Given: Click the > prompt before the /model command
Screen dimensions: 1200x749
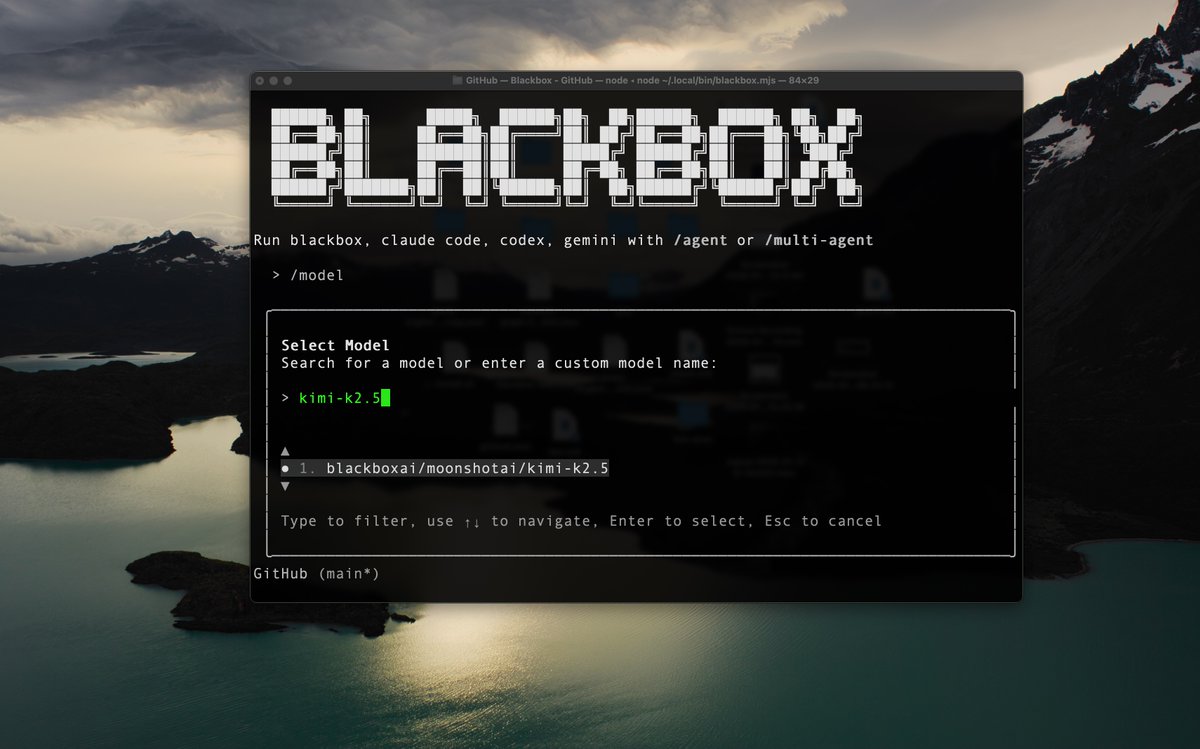Looking at the screenshot, I should pyautogui.click(x=274, y=275).
